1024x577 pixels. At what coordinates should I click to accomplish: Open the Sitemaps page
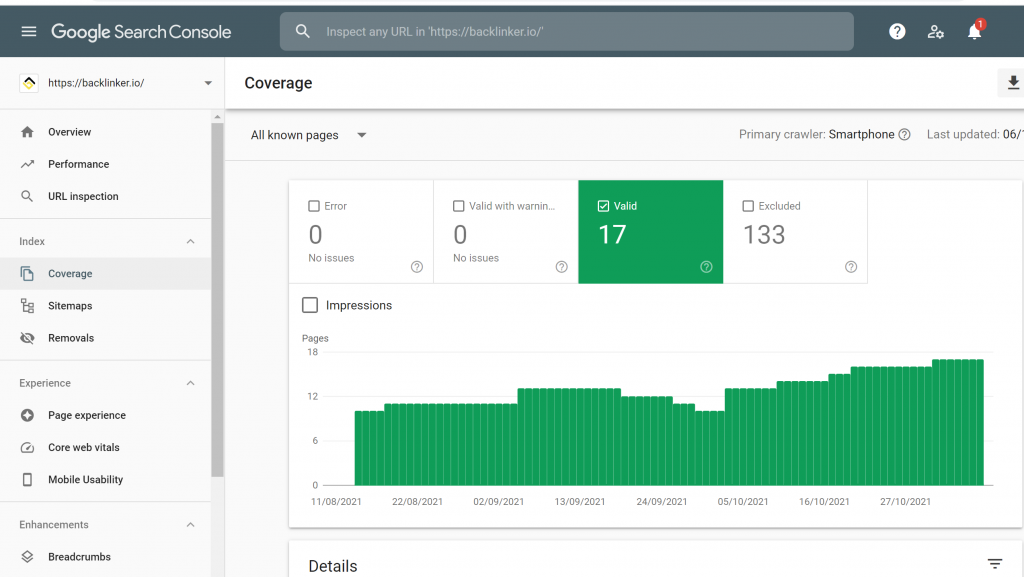70,305
